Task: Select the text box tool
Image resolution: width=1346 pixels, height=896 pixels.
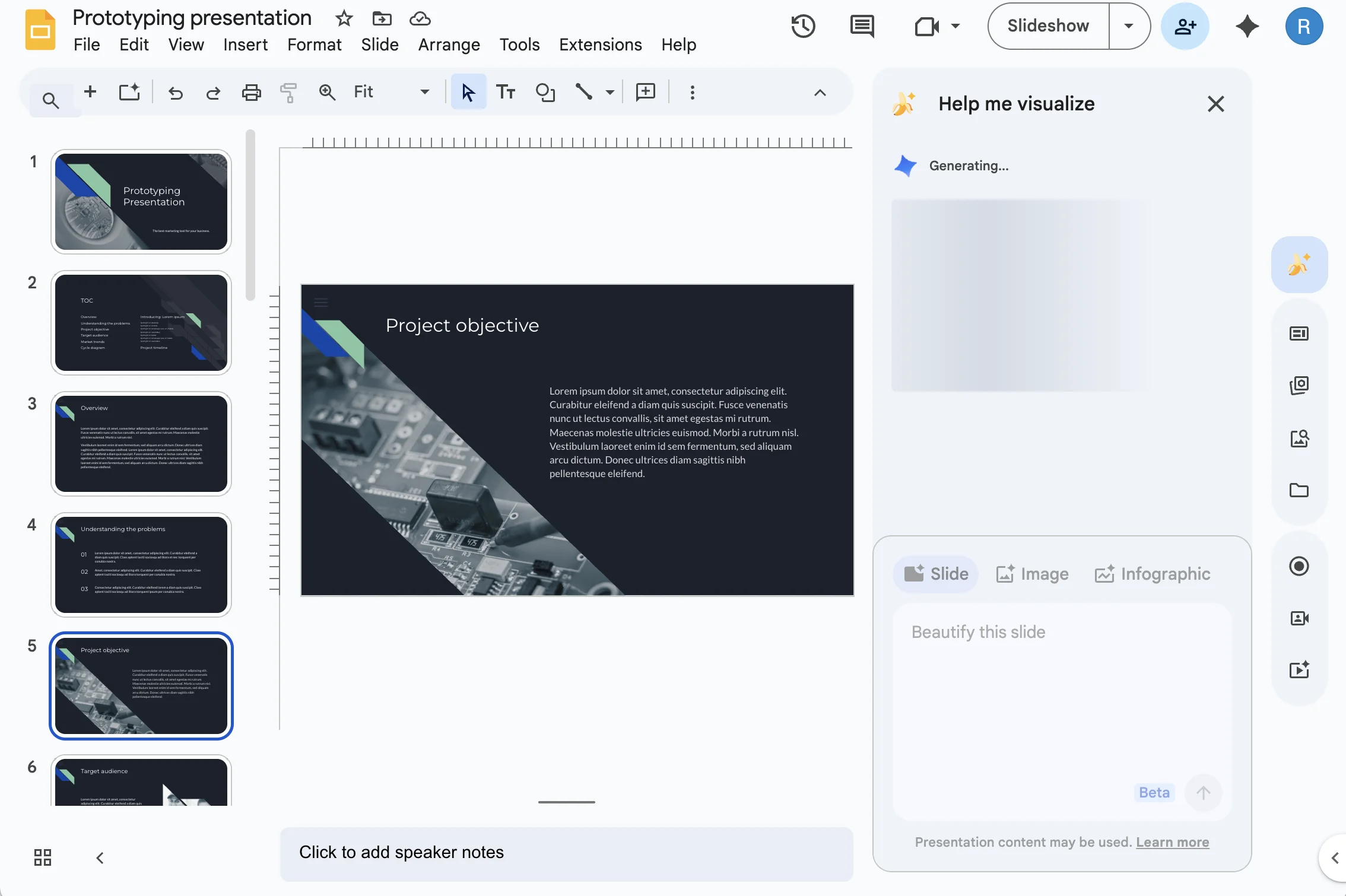Action: pos(506,92)
